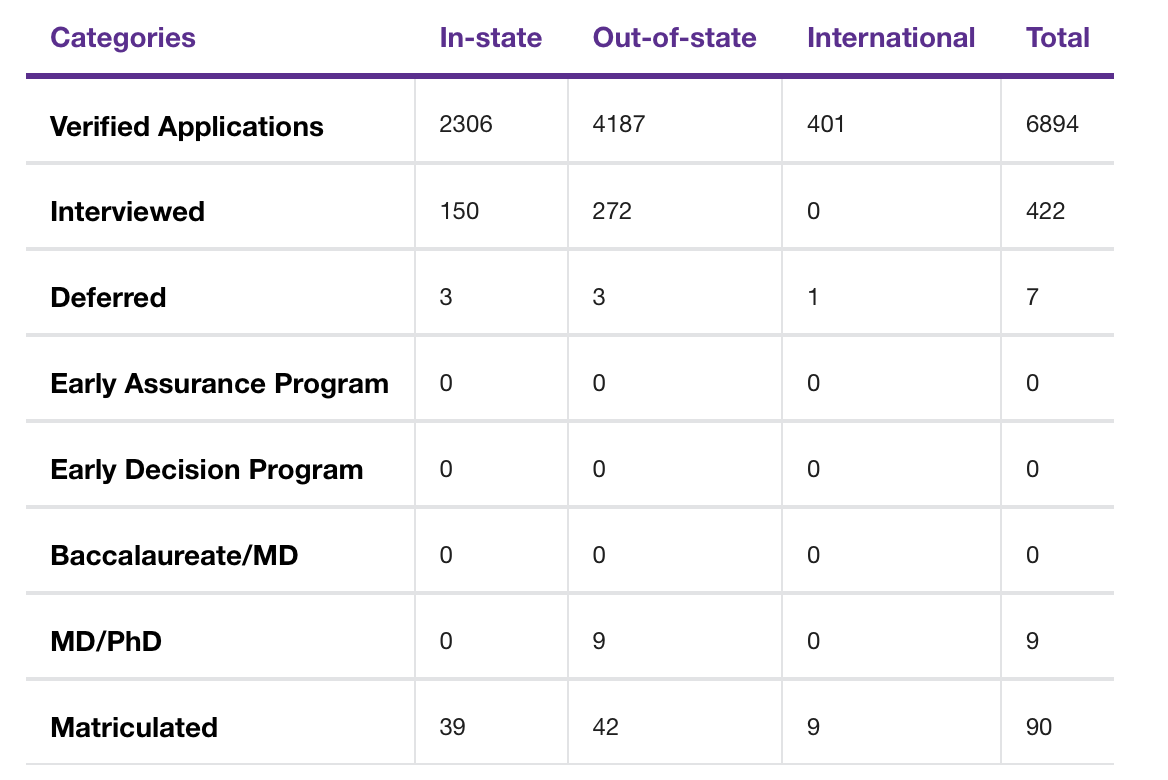The height and width of the screenshot is (780, 1168).
Task: Select the Matriculated row label
Action: click(x=134, y=727)
